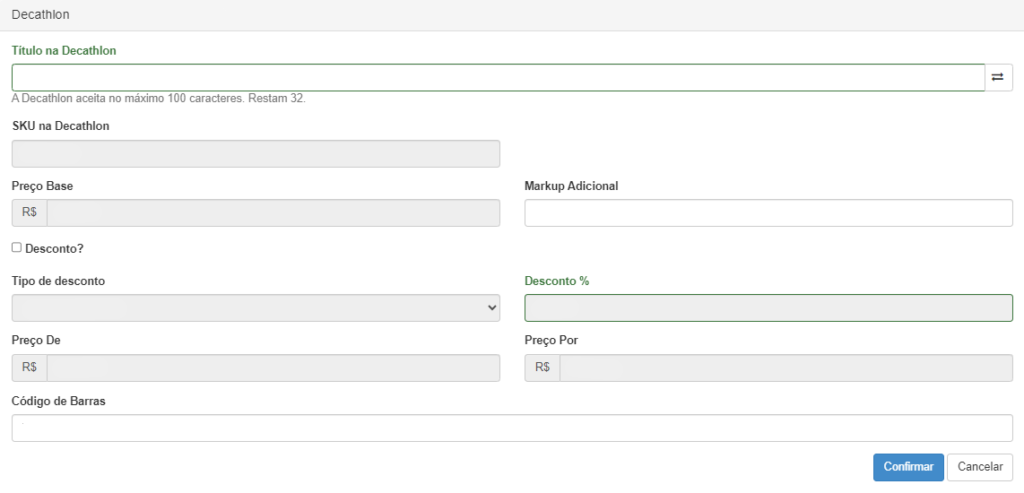1024x493 pixels.
Task: Click the R$ prefix of Preço Base
Action: (x=29, y=213)
